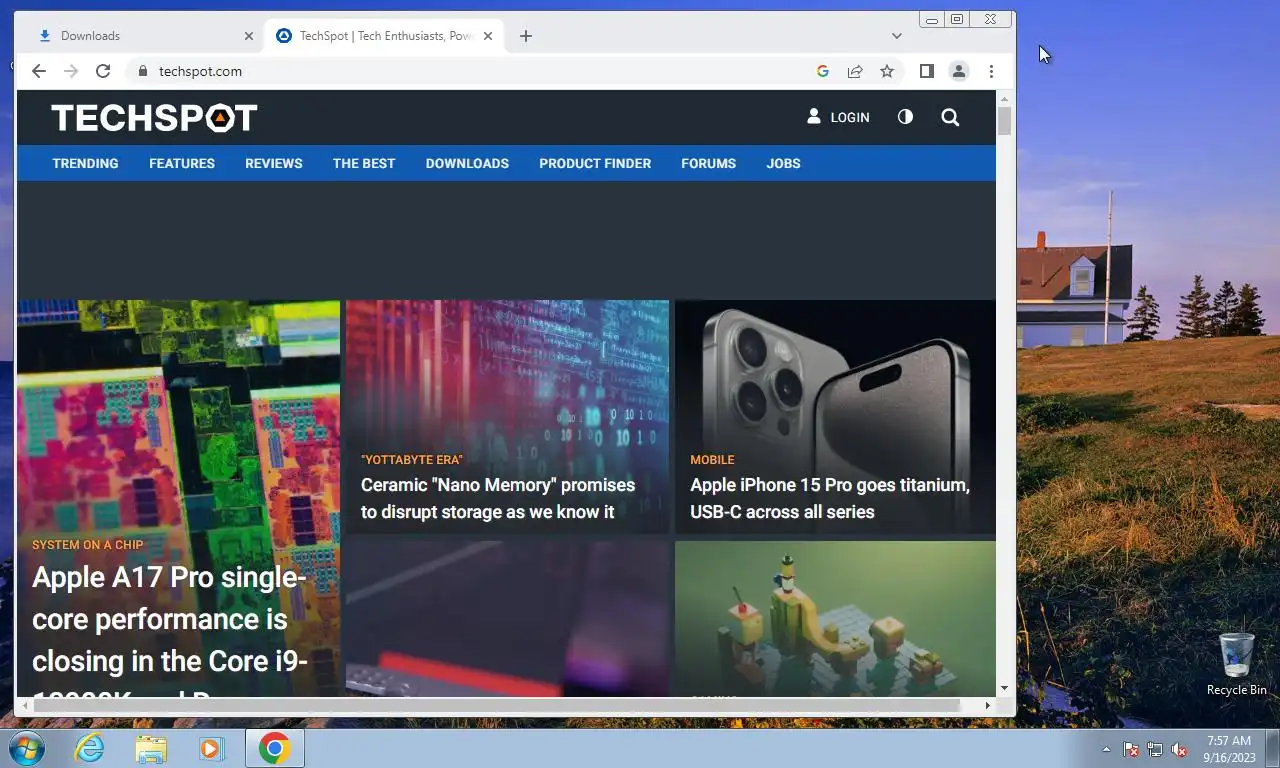
Task: Open Windows Media Player from the taskbar
Action: point(211,748)
